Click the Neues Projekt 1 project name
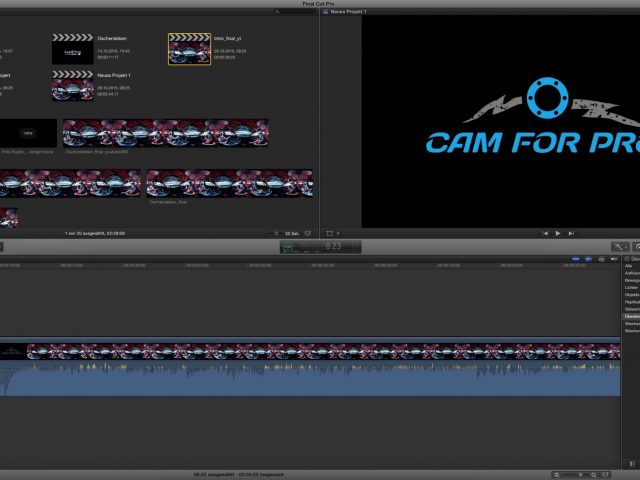This screenshot has height=480, width=640. [x=114, y=75]
